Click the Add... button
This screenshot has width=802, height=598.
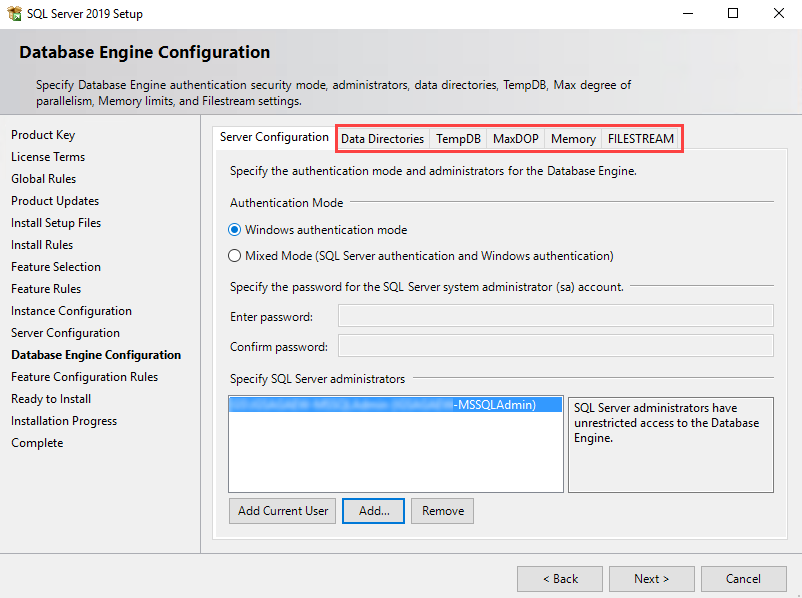click(x=373, y=511)
